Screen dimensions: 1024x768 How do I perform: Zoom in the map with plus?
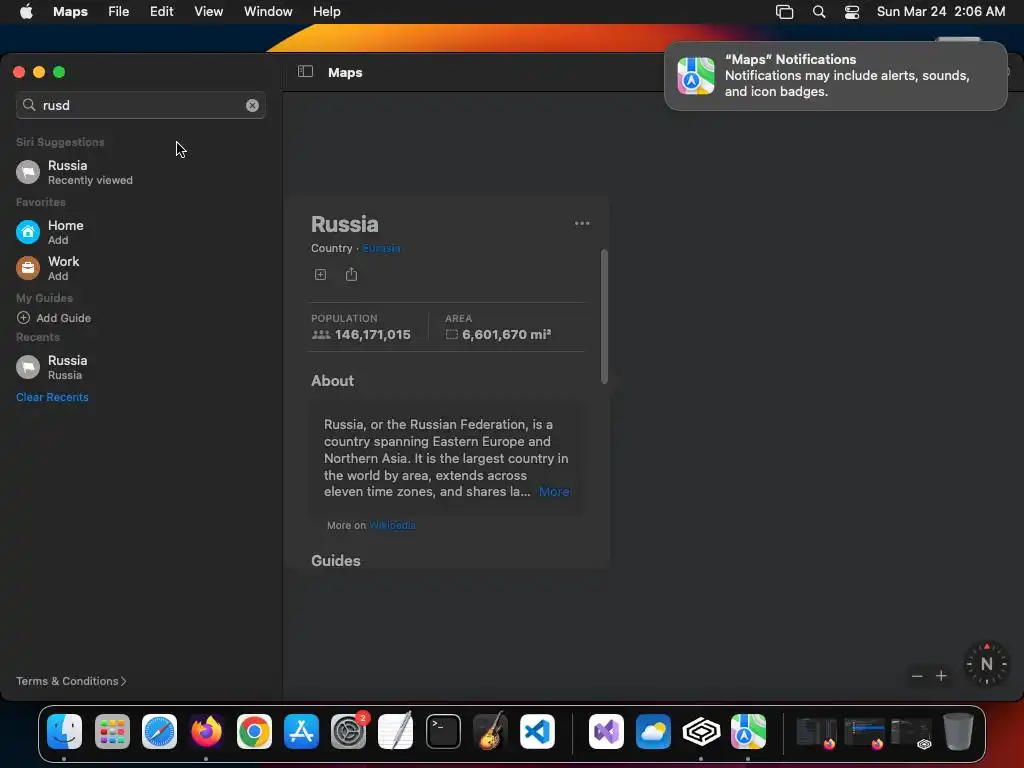pyautogui.click(x=941, y=676)
